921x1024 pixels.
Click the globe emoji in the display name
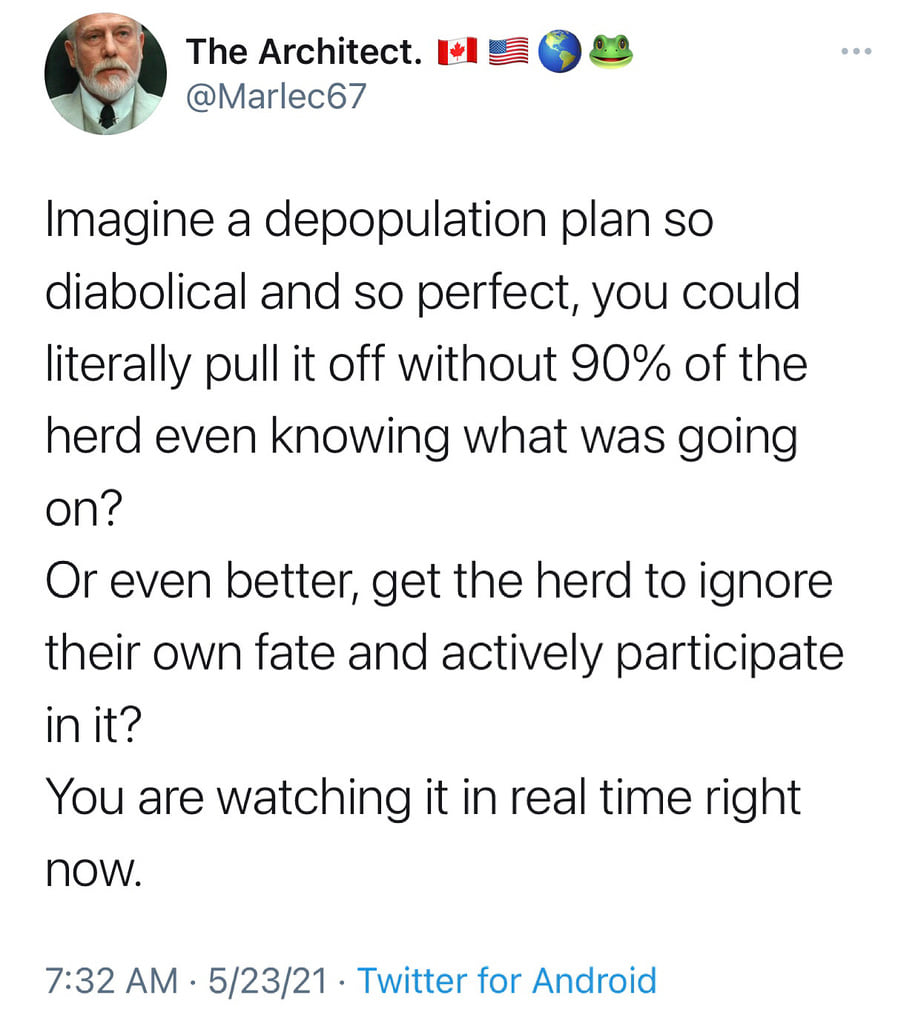tap(560, 52)
